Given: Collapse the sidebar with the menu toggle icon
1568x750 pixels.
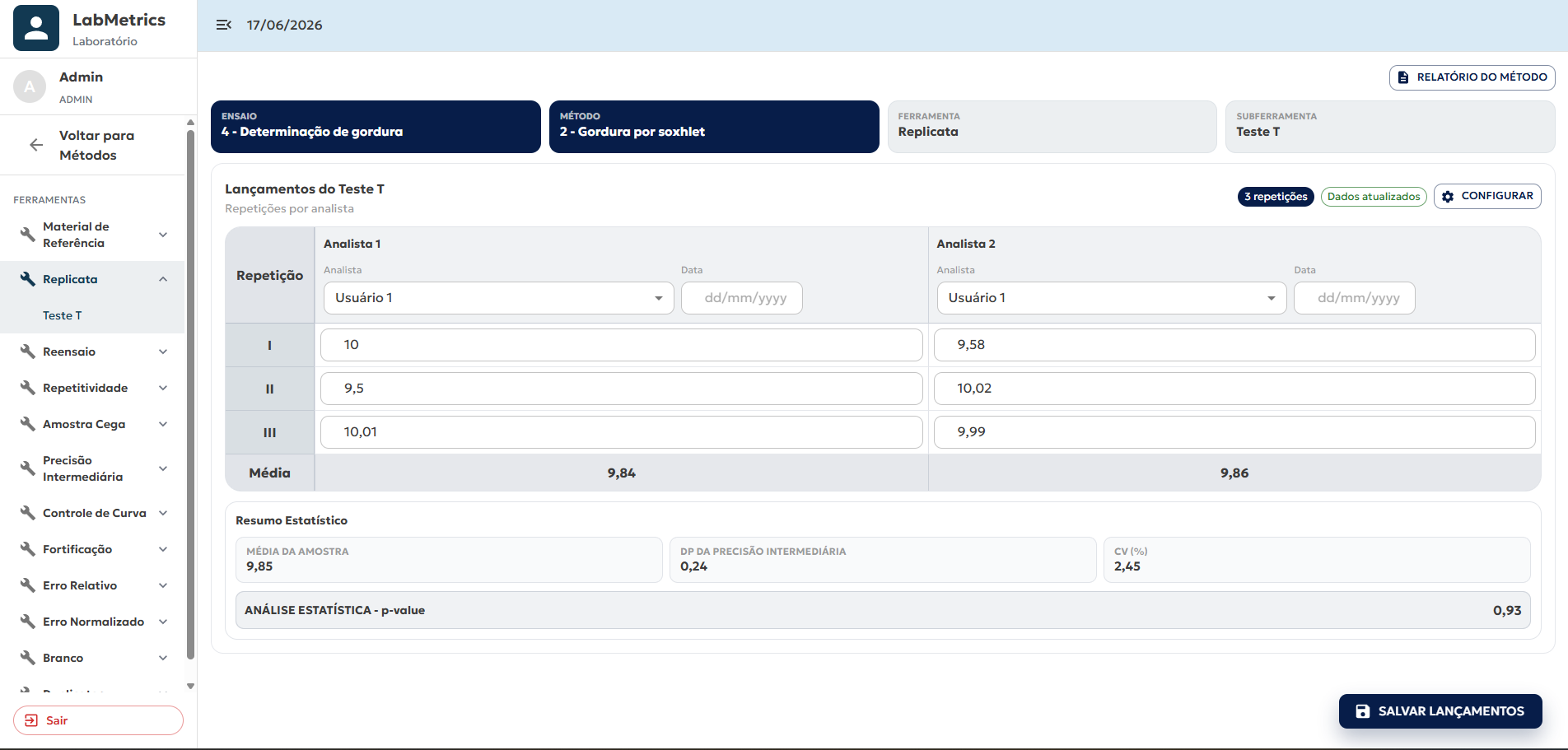Looking at the screenshot, I should tap(224, 25).
